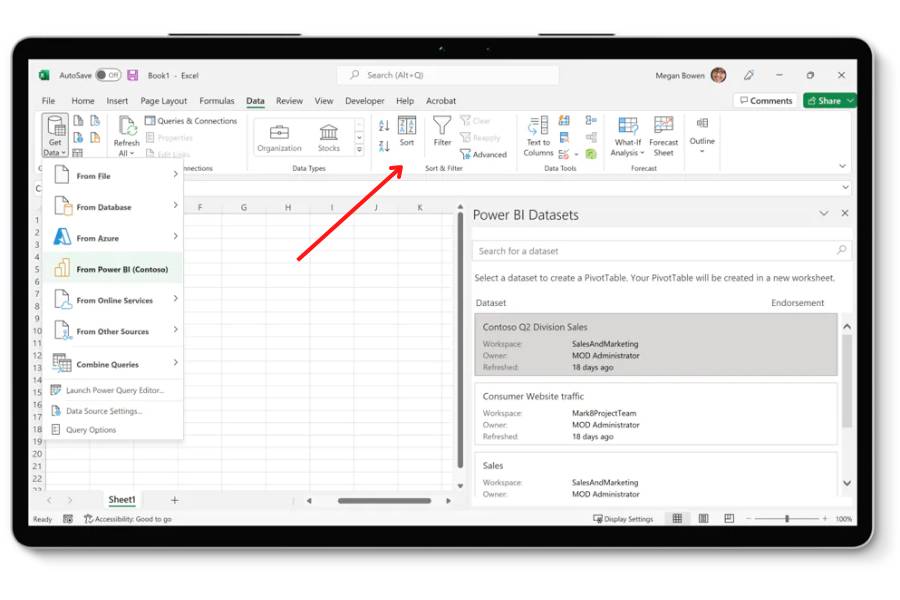Open What-If Analysis menu
The image size is (900, 600).
click(627, 136)
